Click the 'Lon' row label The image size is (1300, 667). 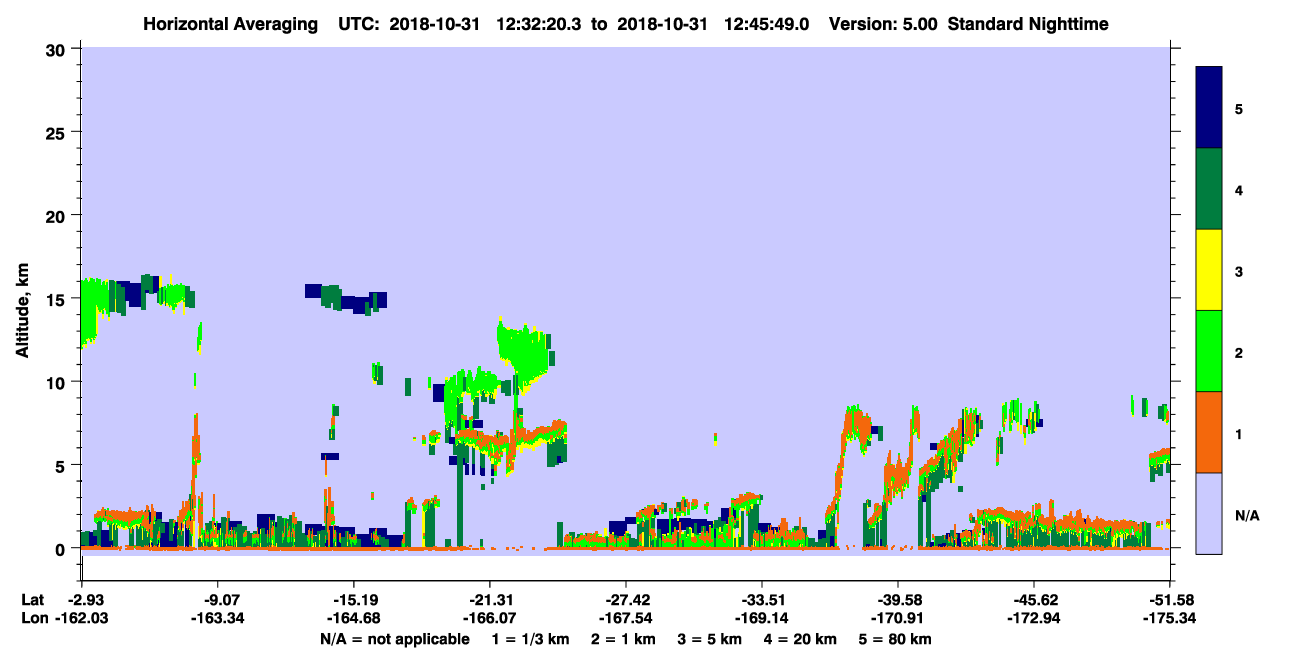(x=33, y=619)
